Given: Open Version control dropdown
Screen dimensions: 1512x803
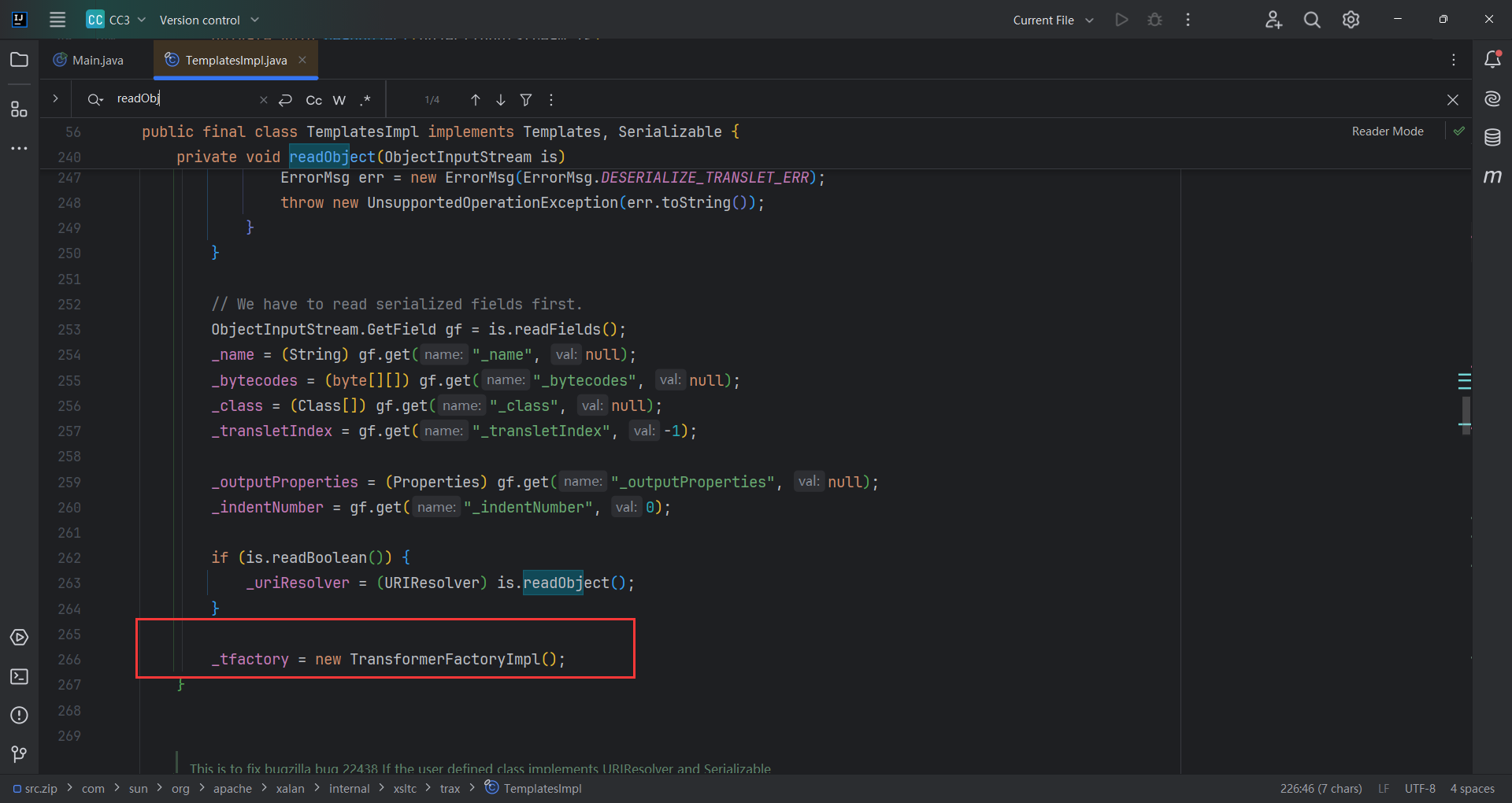Looking at the screenshot, I should 209,20.
